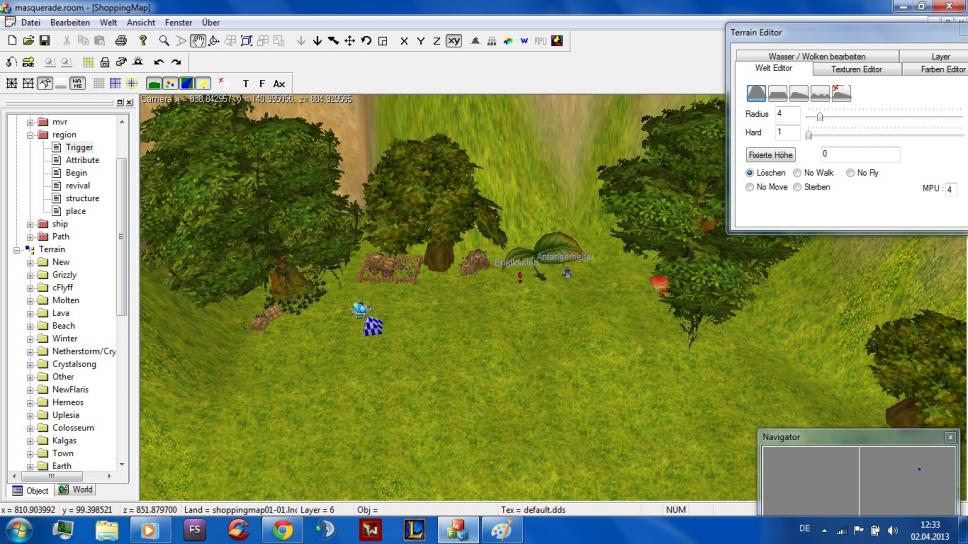Choose the Sterben radio option

pyautogui.click(x=797, y=187)
